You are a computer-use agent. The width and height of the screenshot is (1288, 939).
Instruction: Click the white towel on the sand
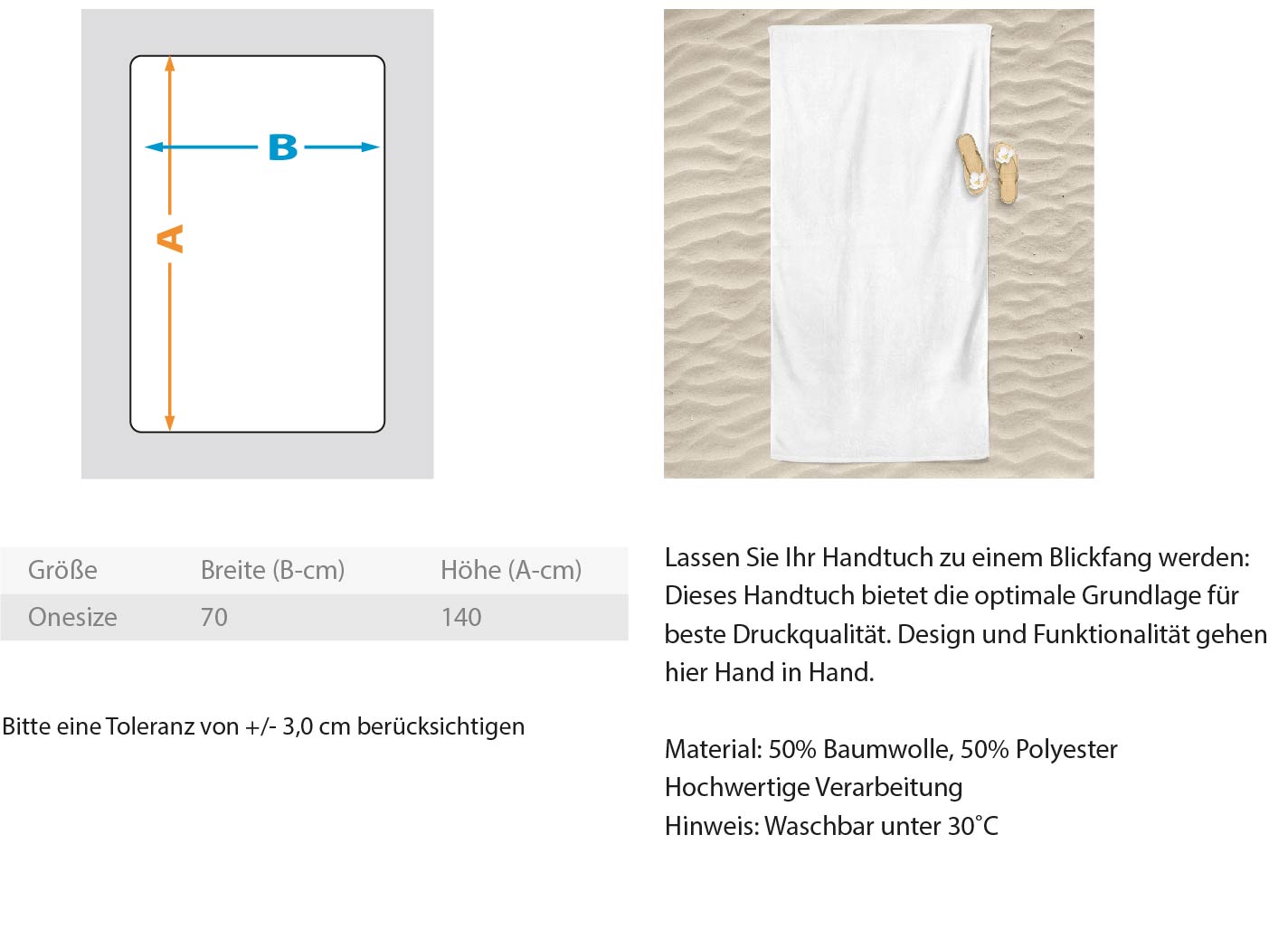(x=878, y=243)
